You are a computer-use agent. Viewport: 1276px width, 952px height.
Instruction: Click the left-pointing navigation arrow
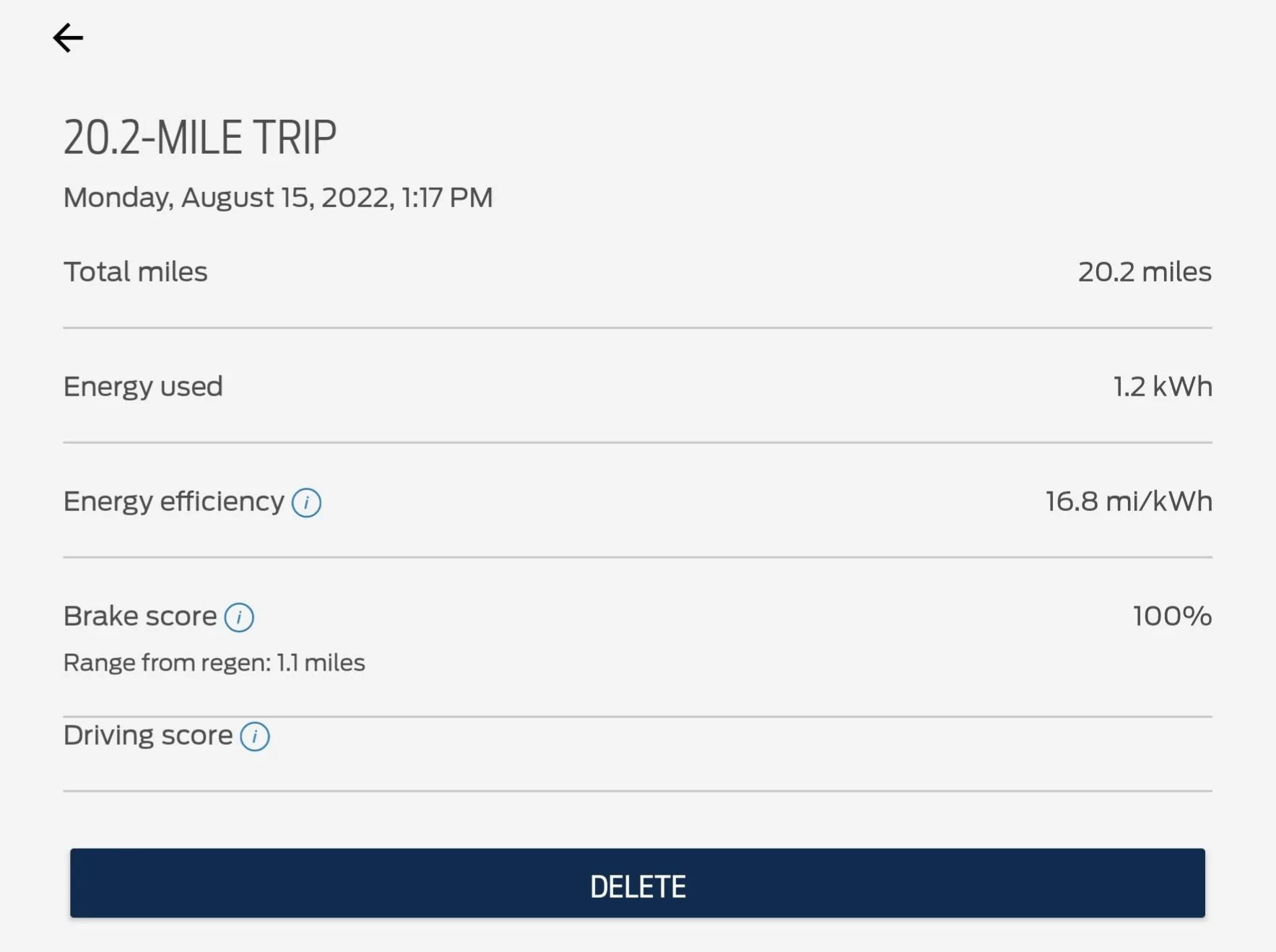click(69, 38)
